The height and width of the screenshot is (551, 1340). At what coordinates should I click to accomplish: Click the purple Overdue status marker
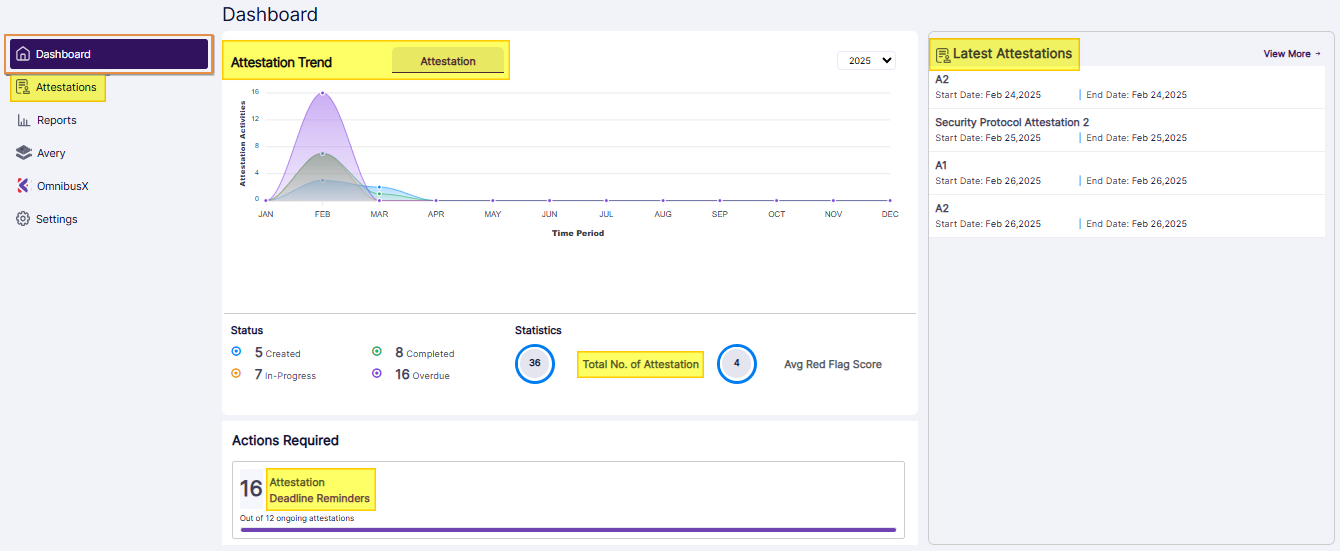[377, 373]
